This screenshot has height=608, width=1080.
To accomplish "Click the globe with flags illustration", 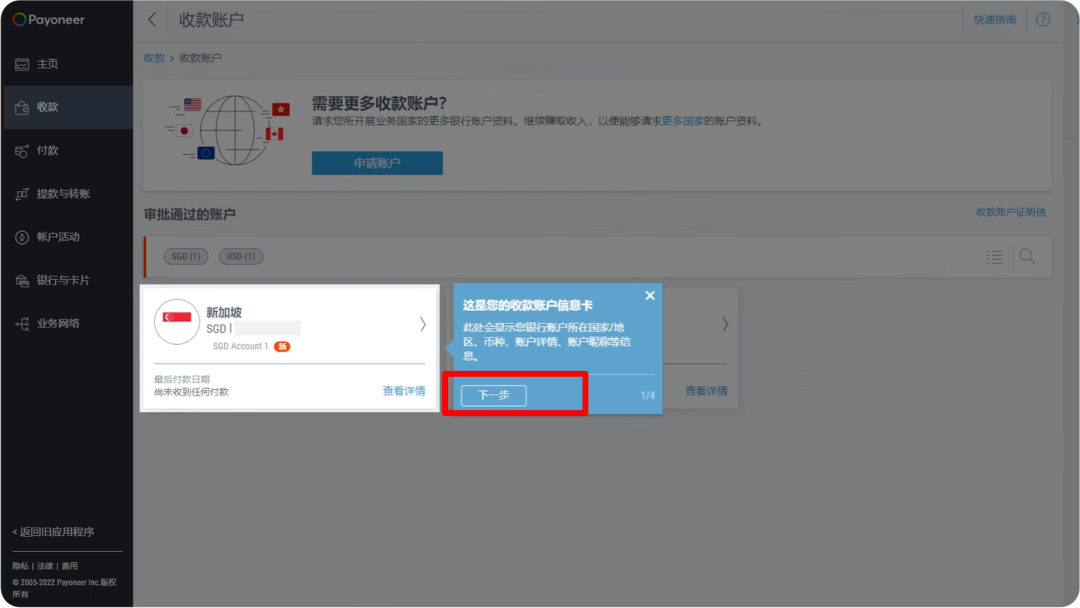I will click(229, 130).
